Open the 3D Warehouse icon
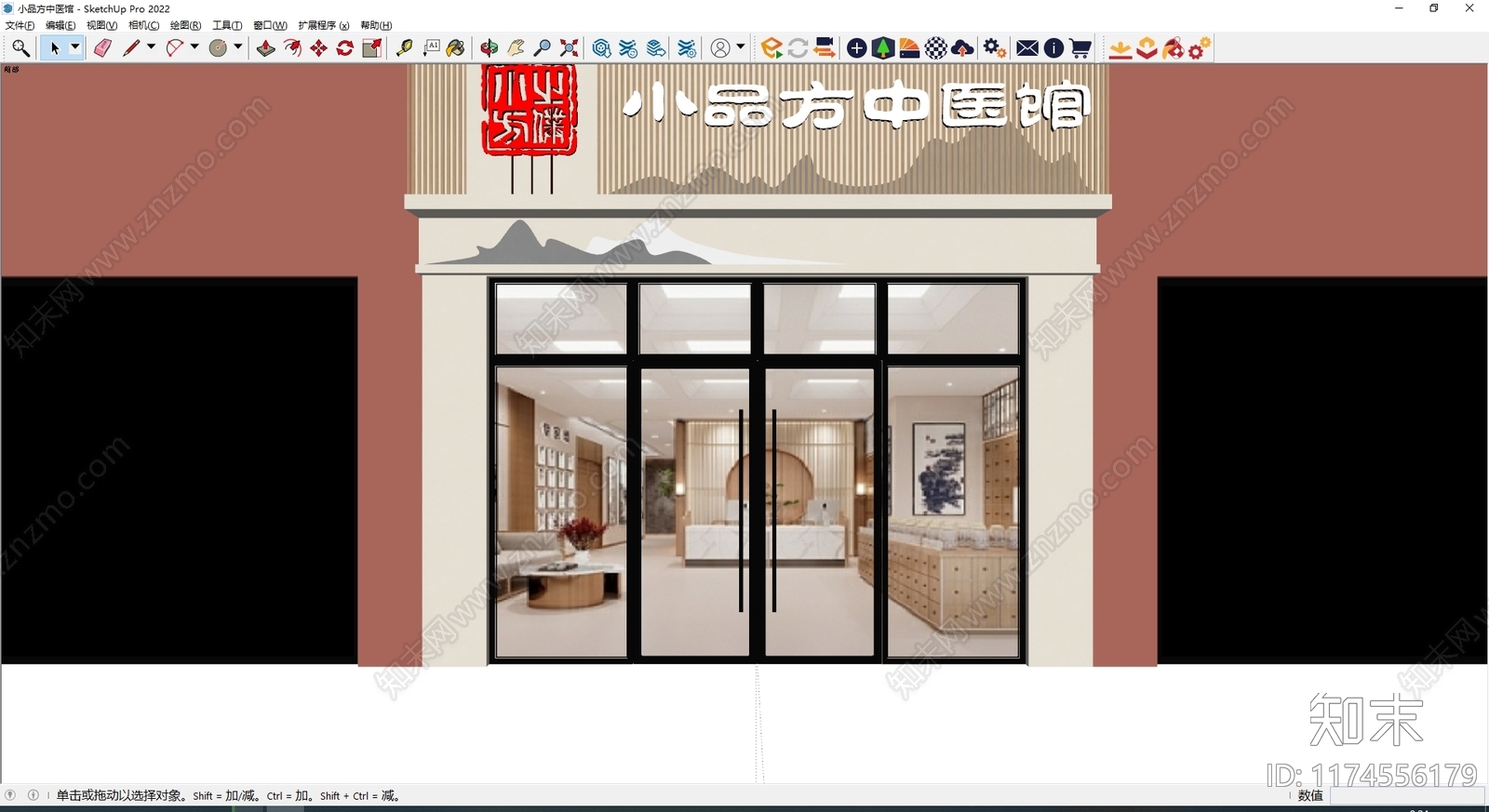 (602, 47)
